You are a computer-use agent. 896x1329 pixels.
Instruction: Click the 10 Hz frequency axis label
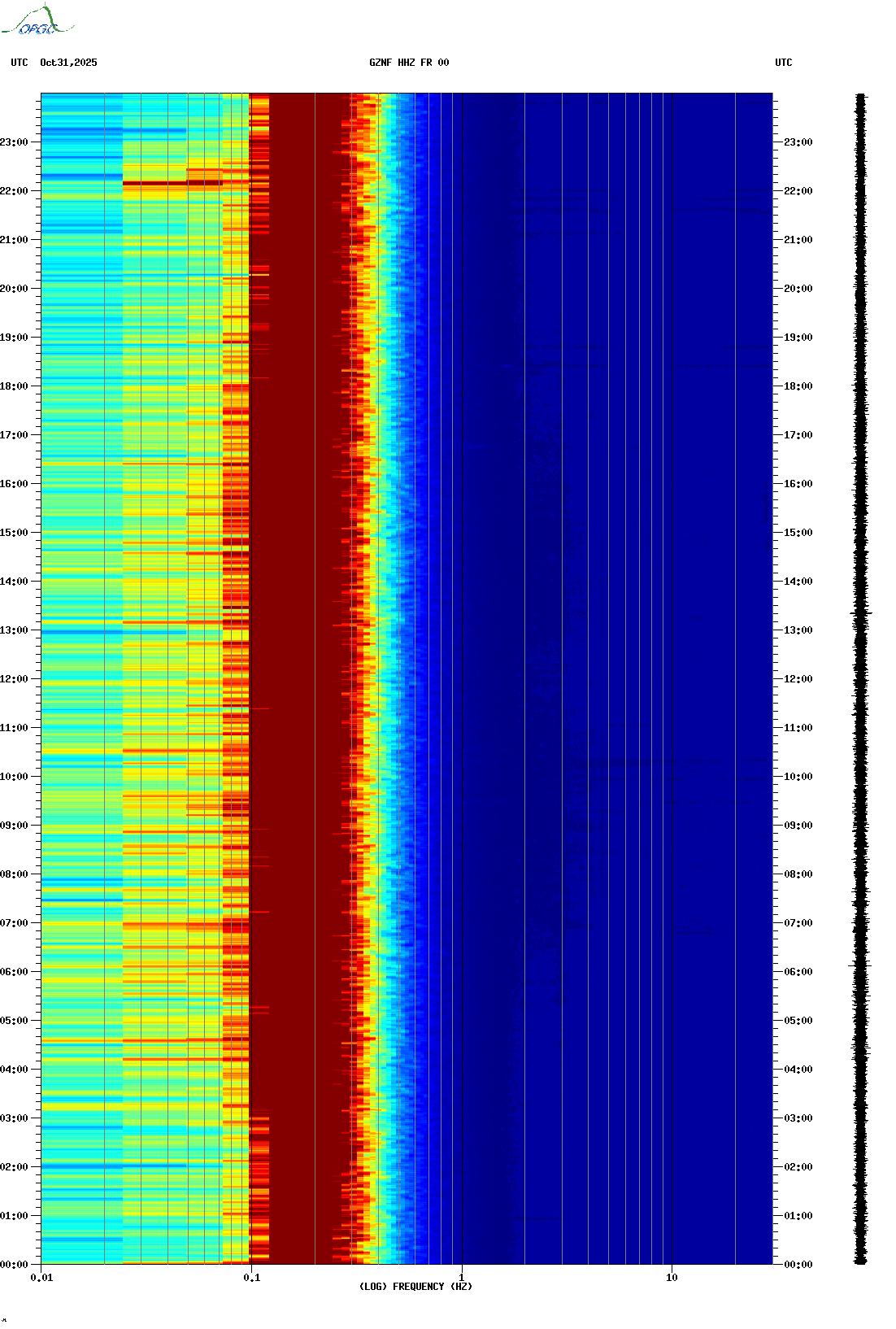(672, 1278)
